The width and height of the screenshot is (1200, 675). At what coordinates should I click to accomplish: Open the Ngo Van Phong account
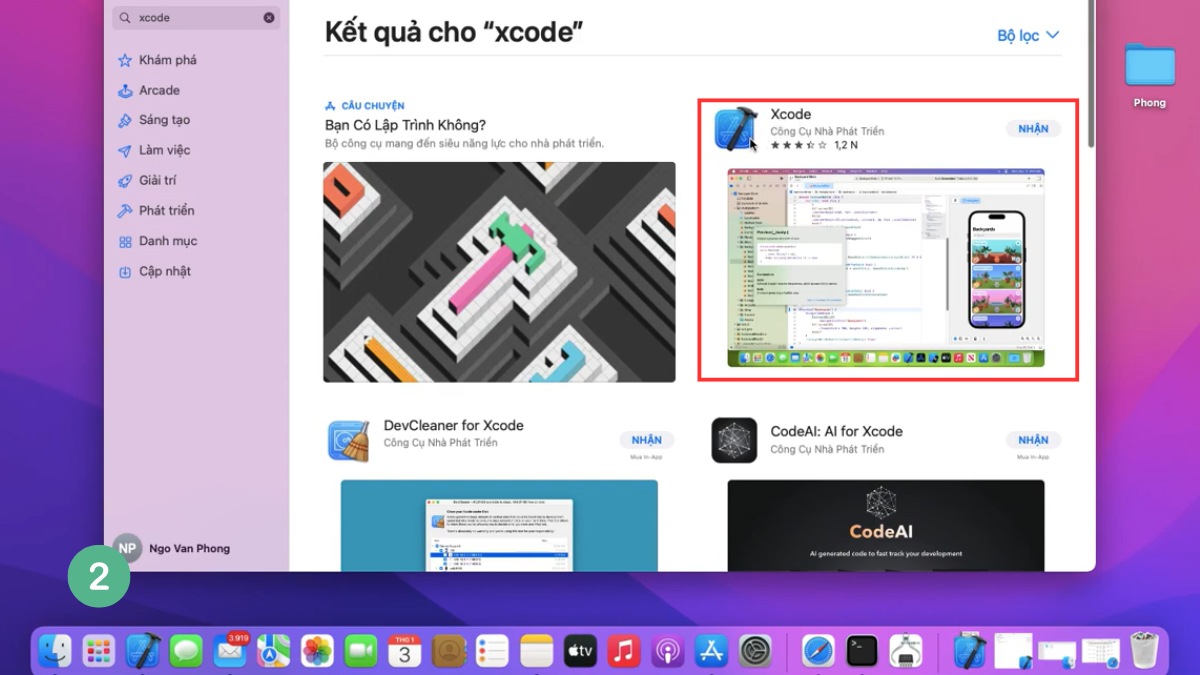coord(189,548)
